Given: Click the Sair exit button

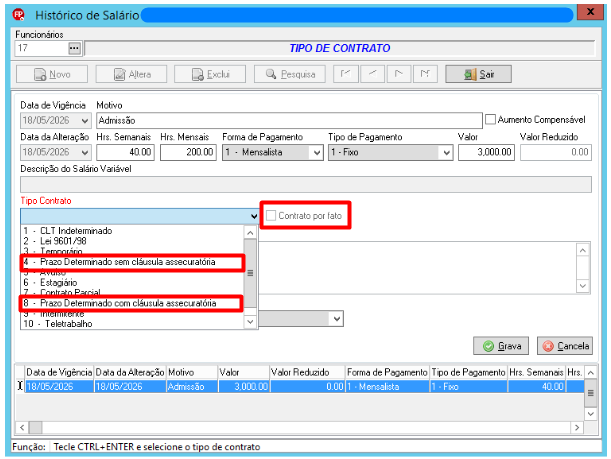Looking at the screenshot, I should pos(479,74).
